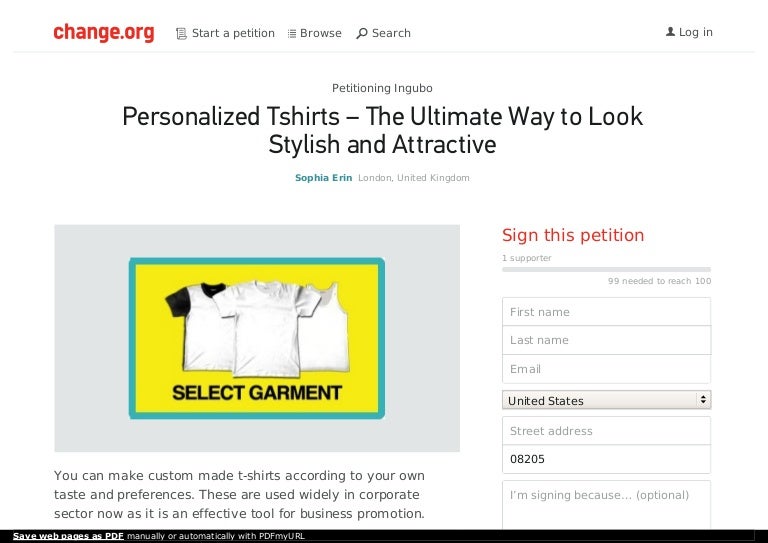Image resolution: width=768 pixels, height=543 pixels.
Task: Click the I'm signing because text area
Action: pyautogui.click(x=606, y=505)
